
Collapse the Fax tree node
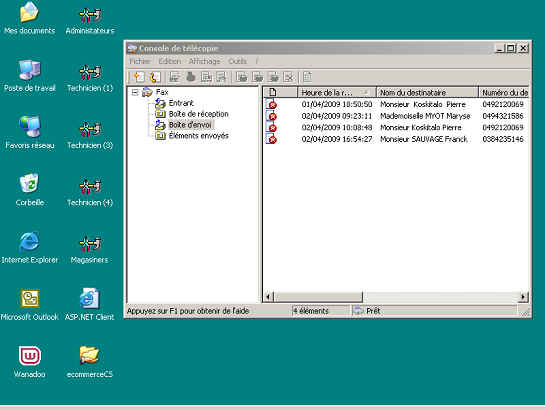point(135,92)
